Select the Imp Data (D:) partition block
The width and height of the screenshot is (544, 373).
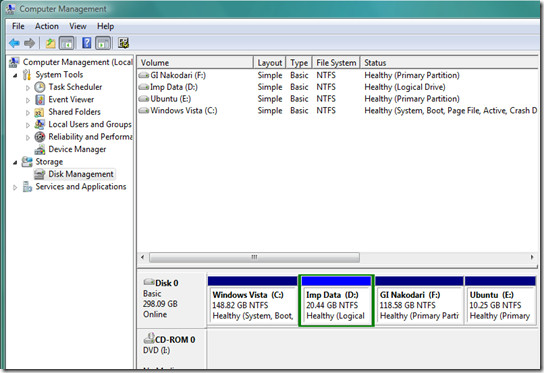[x=336, y=300]
